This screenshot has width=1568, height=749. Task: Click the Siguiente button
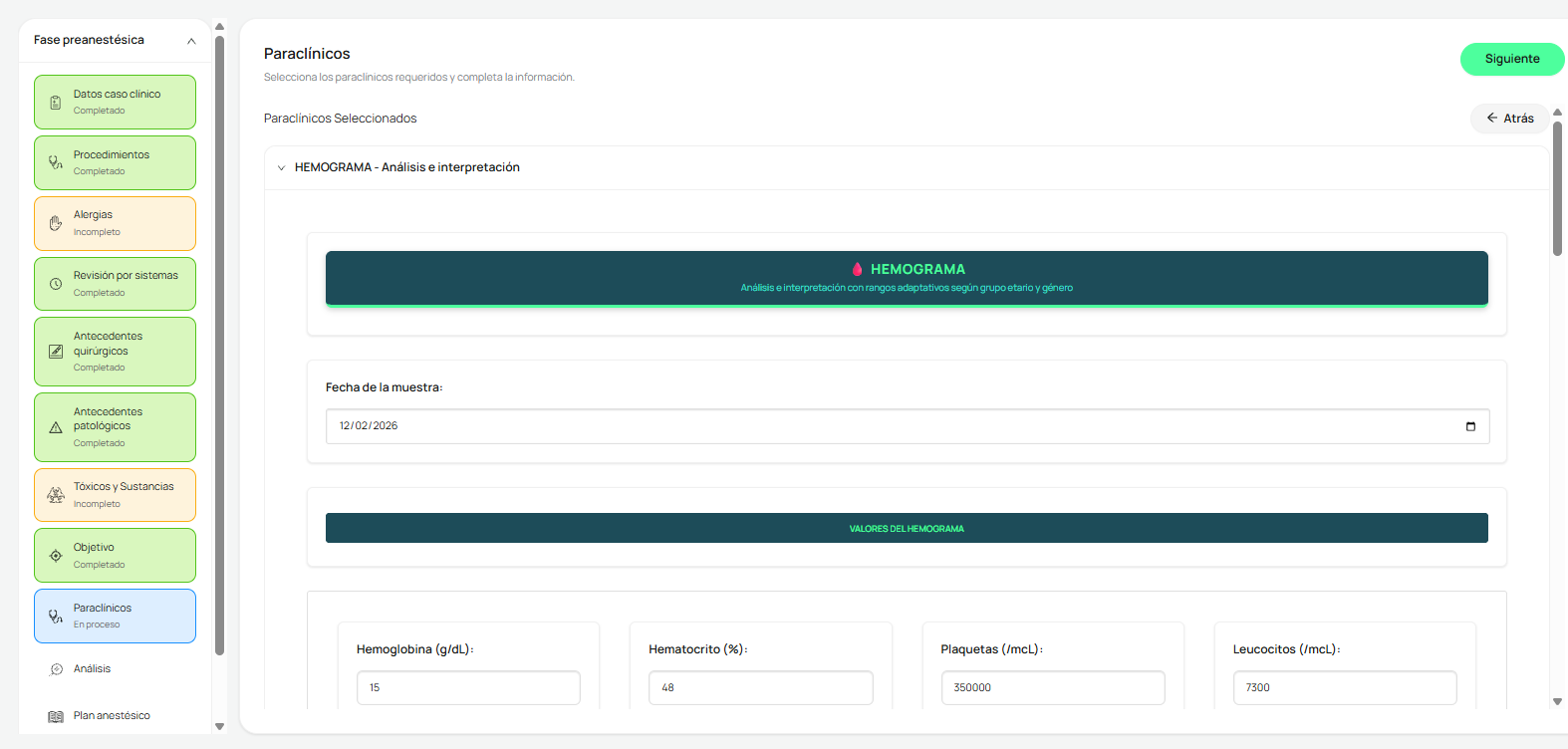[1512, 59]
